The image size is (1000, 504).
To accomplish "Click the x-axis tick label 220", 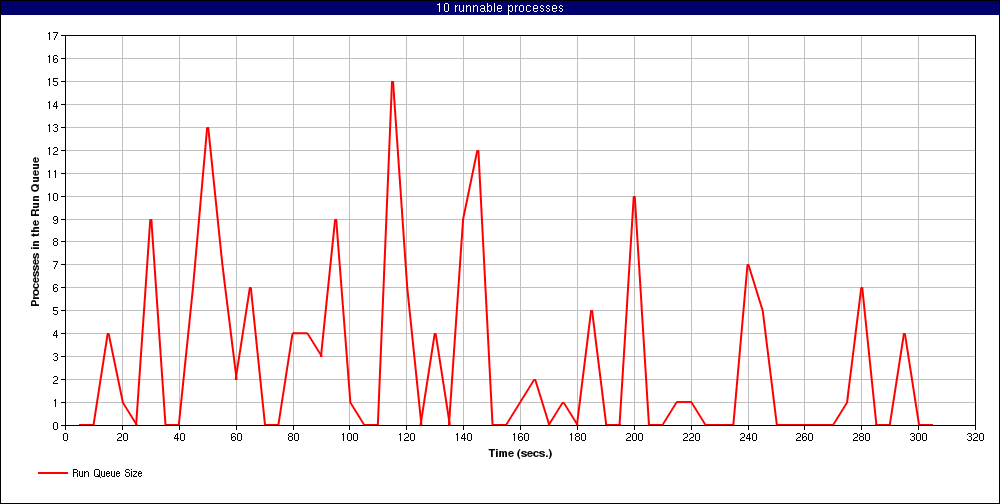I will (691, 438).
